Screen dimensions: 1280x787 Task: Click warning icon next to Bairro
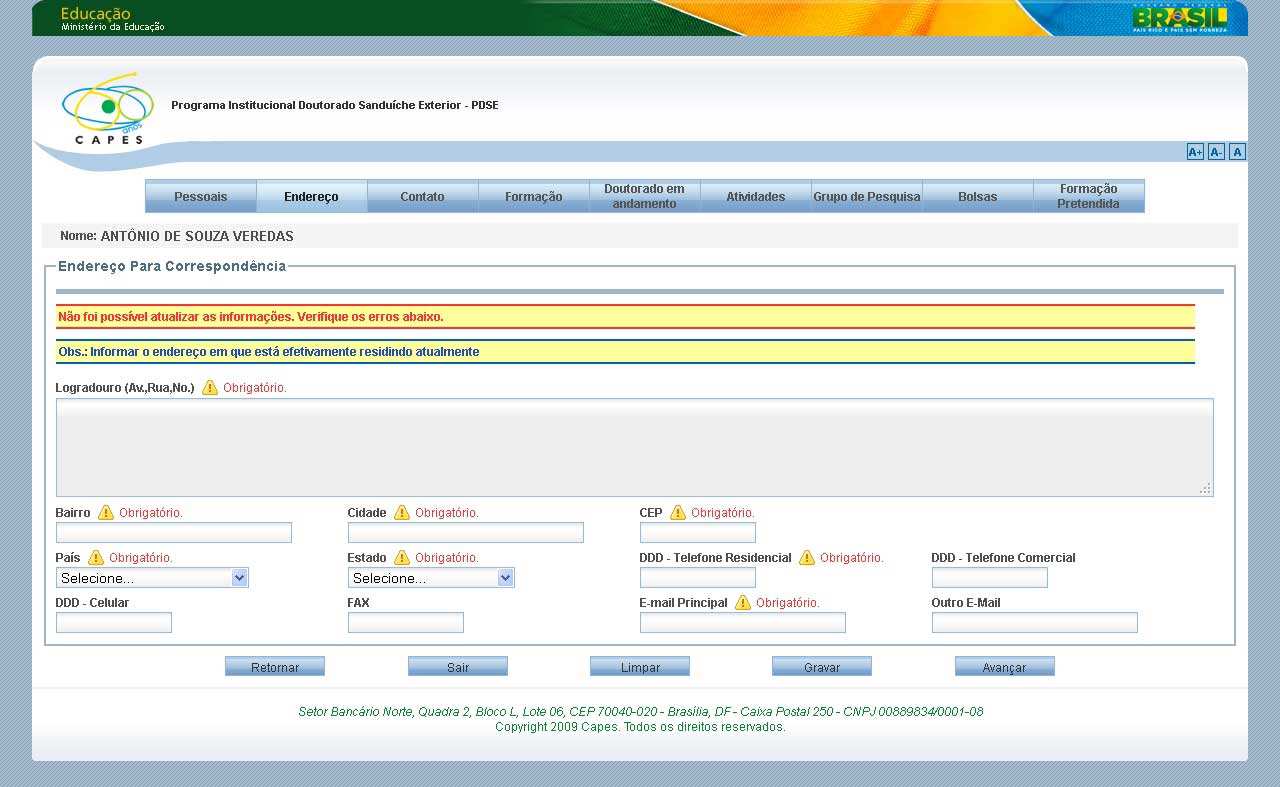[x=106, y=512]
